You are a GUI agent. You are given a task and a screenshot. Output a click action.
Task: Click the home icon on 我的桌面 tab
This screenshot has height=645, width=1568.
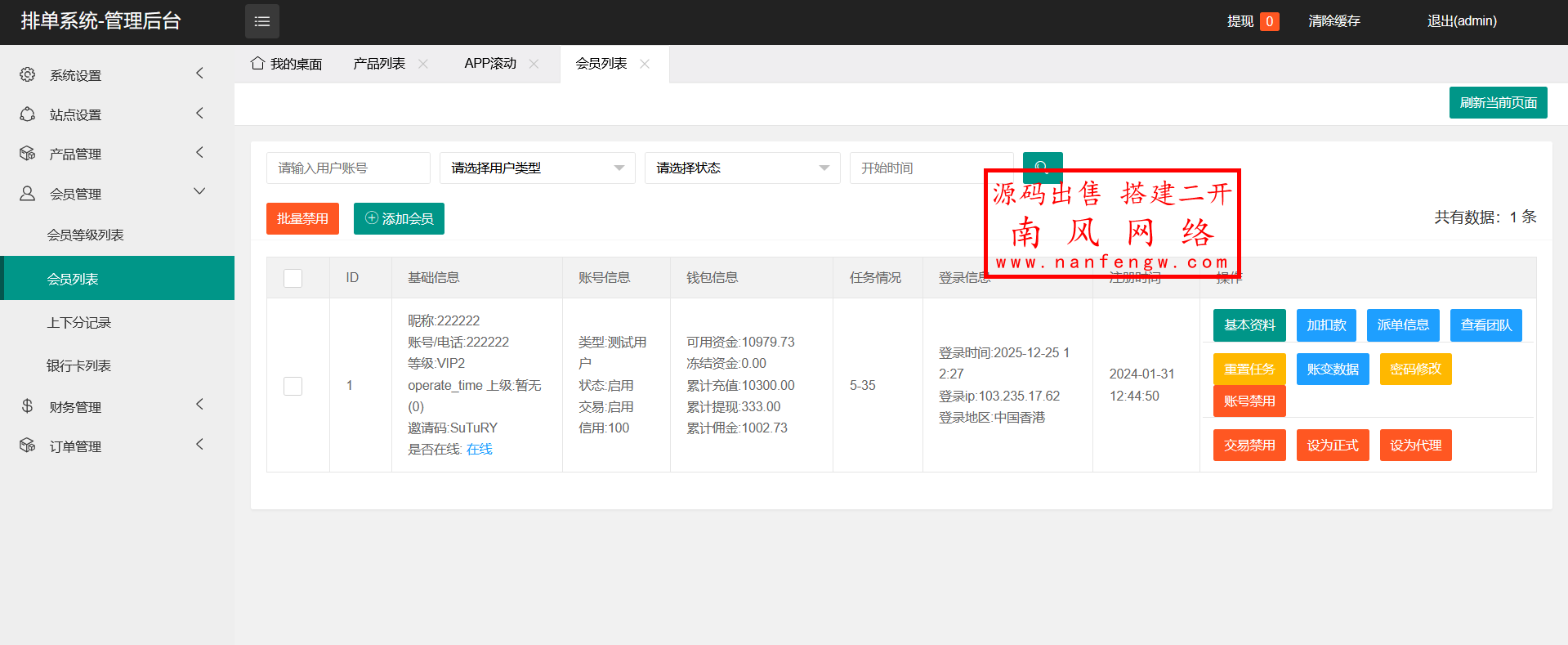click(257, 64)
